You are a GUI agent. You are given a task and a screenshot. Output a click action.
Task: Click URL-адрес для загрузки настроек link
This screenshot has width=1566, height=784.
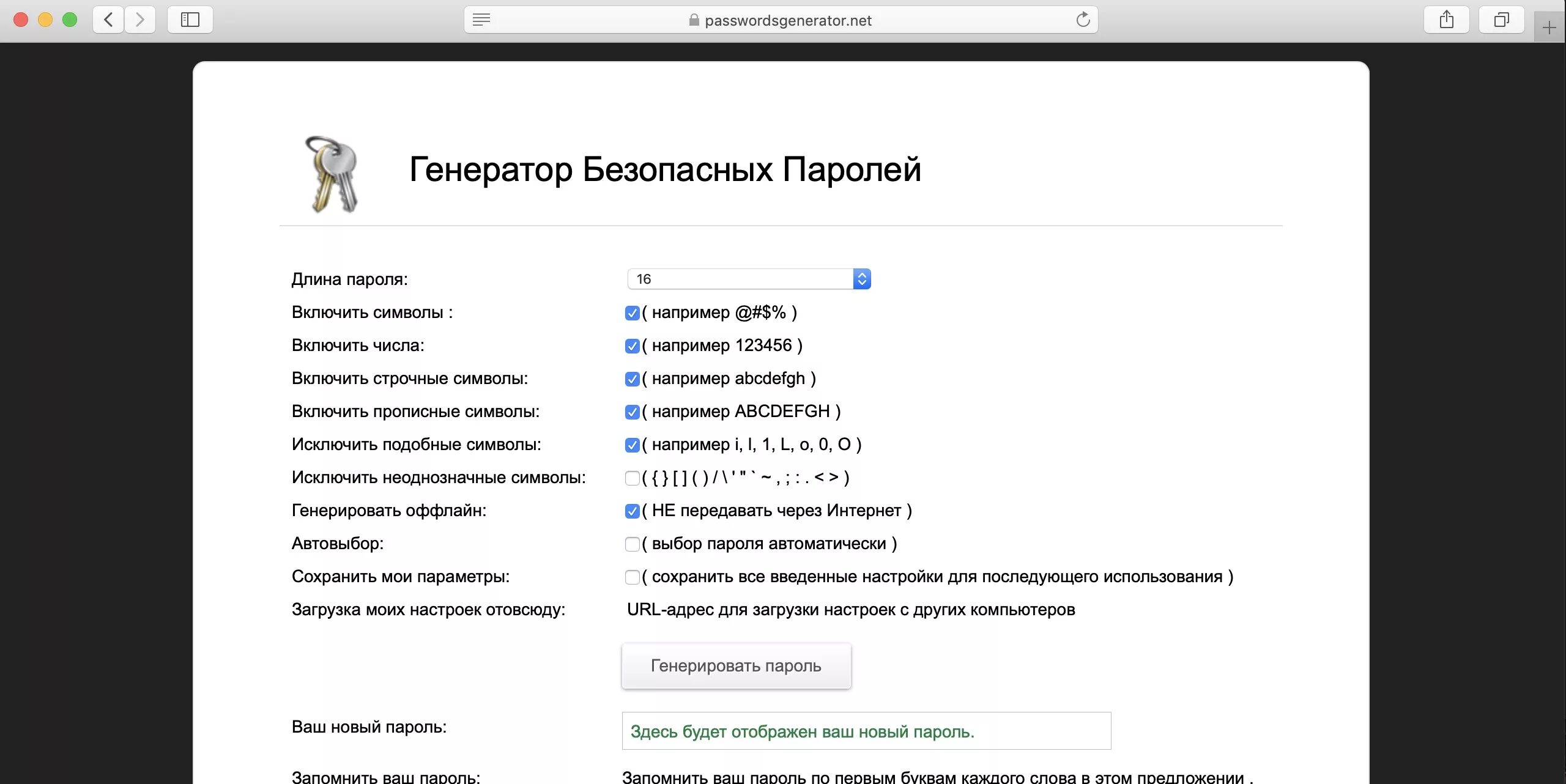851,610
